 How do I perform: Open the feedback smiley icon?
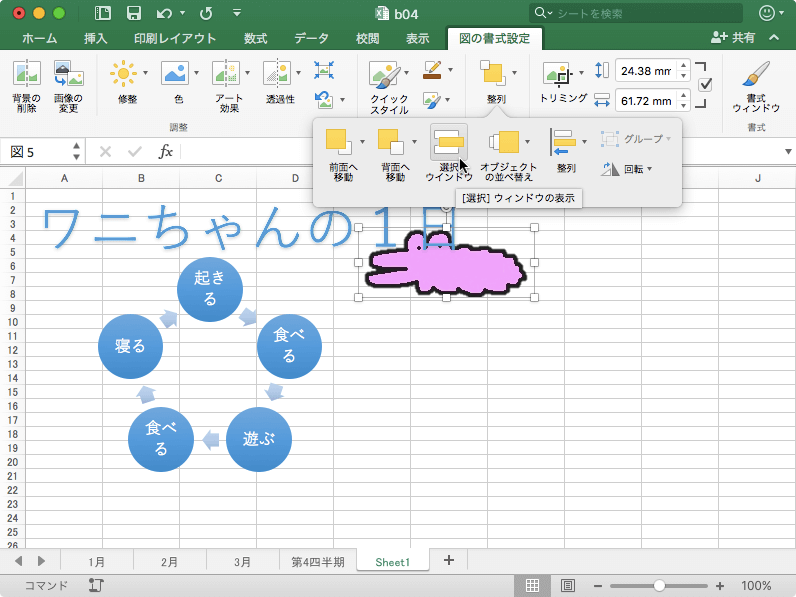[767, 13]
